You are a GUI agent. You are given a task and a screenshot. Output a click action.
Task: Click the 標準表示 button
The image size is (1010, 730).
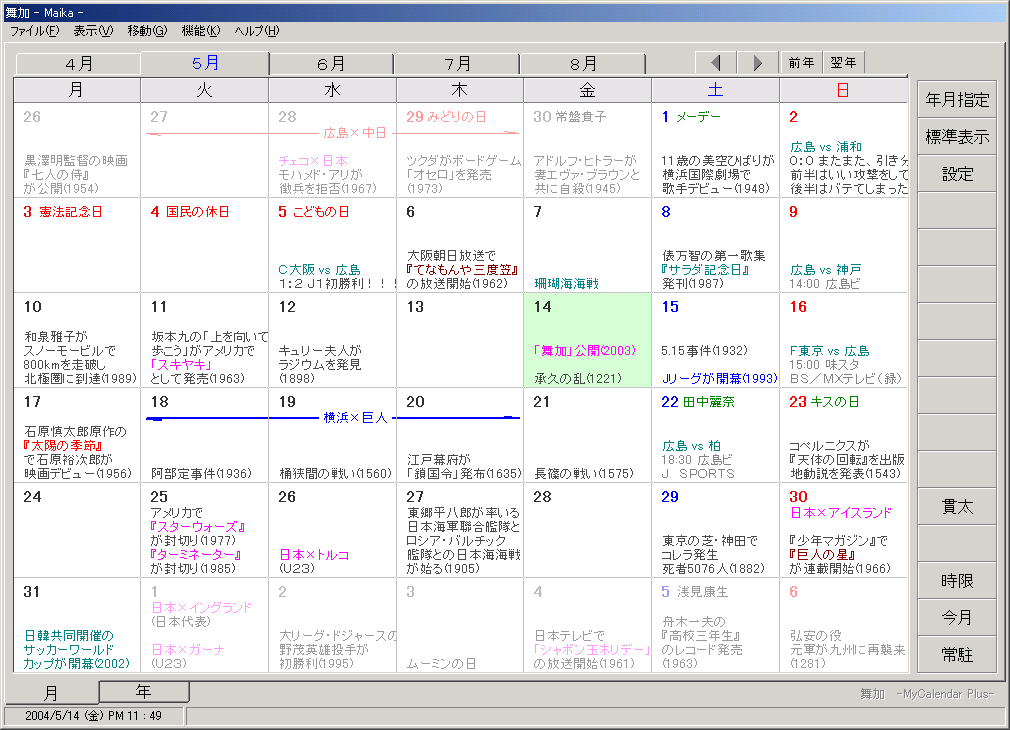point(957,137)
